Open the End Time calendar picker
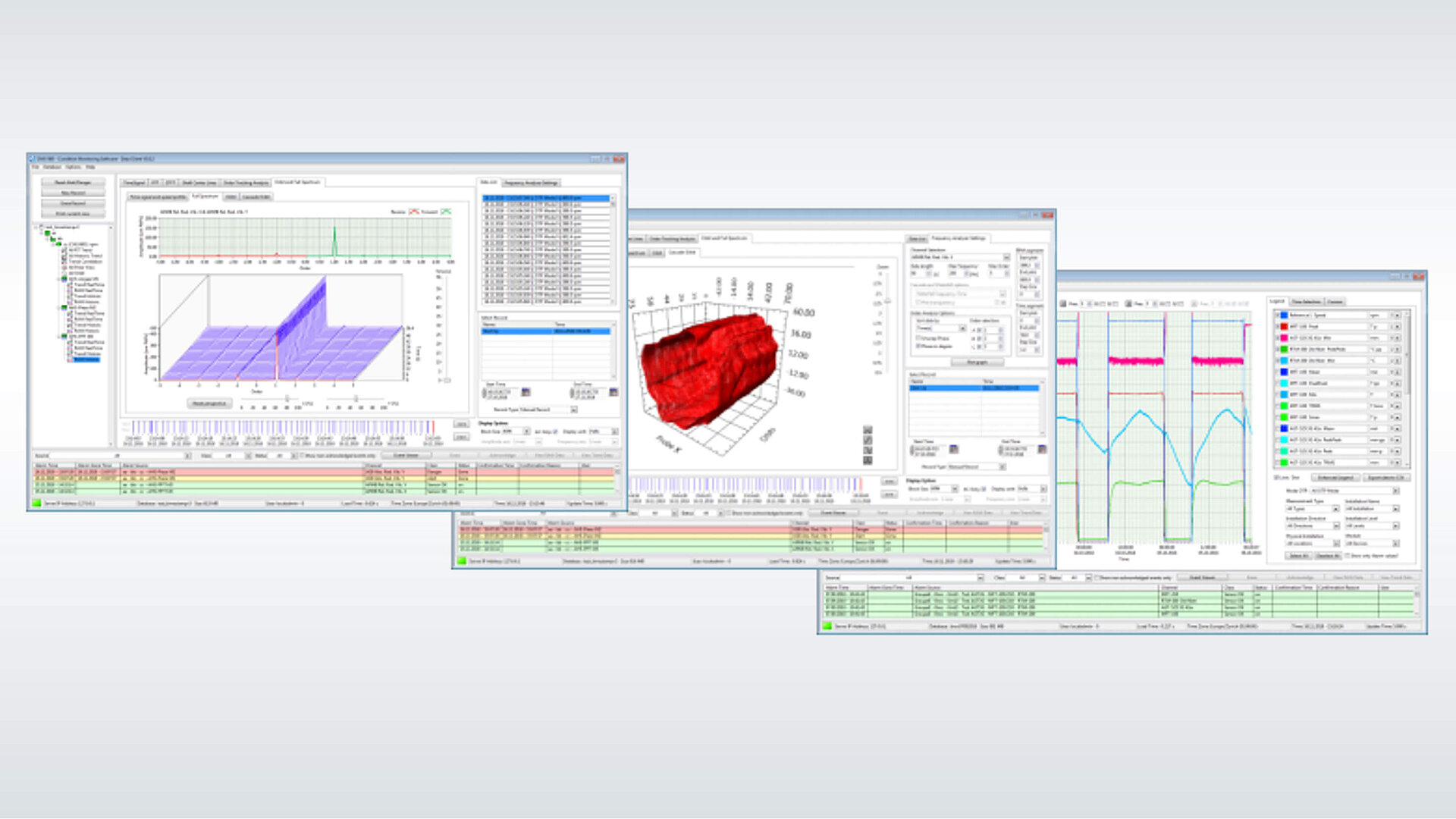This screenshot has height=819, width=1456. [x=614, y=392]
